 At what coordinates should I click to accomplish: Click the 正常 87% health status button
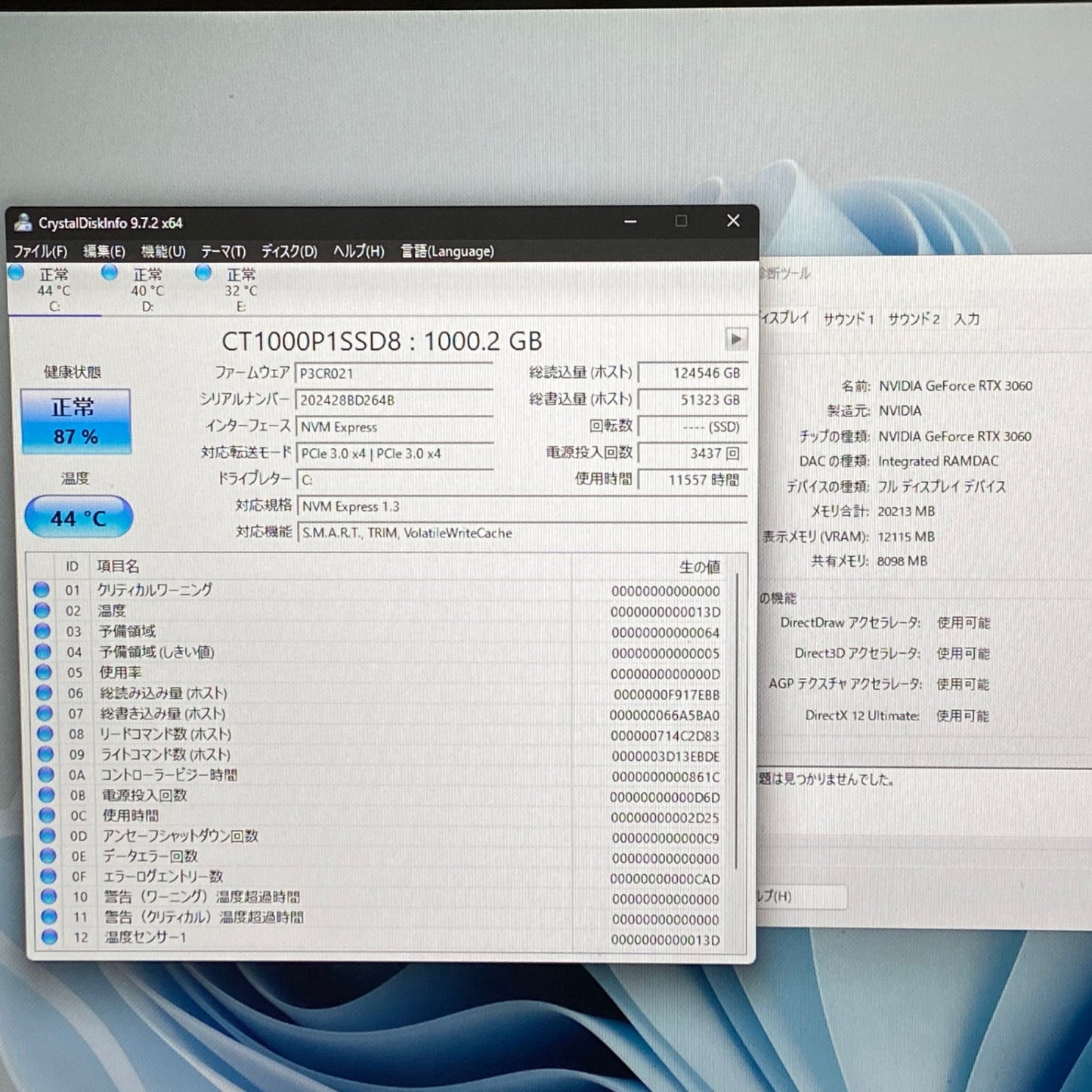click(76, 420)
